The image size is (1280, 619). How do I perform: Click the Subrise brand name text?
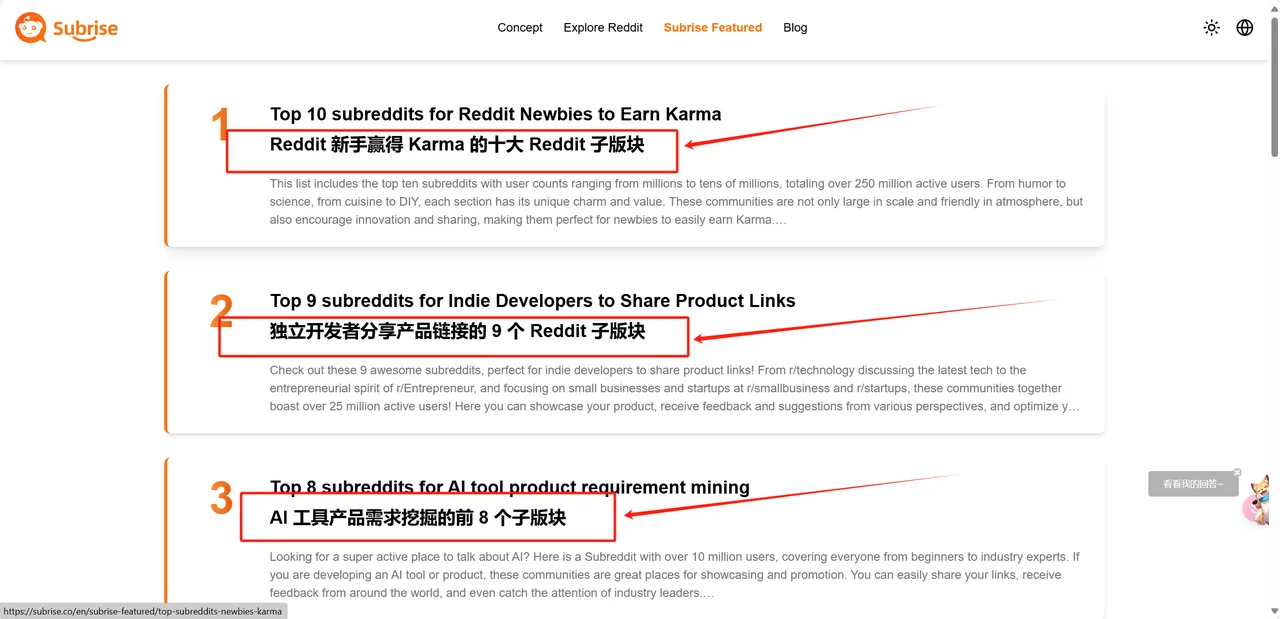click(85, 29)
